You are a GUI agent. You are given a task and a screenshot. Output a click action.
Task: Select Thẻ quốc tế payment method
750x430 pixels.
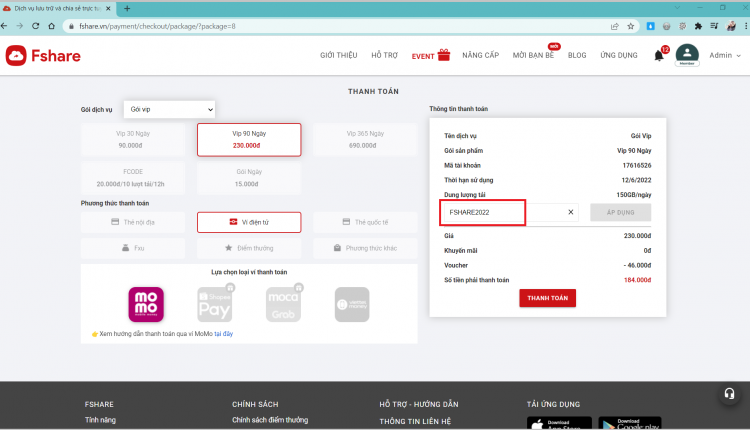click(365, 222)
